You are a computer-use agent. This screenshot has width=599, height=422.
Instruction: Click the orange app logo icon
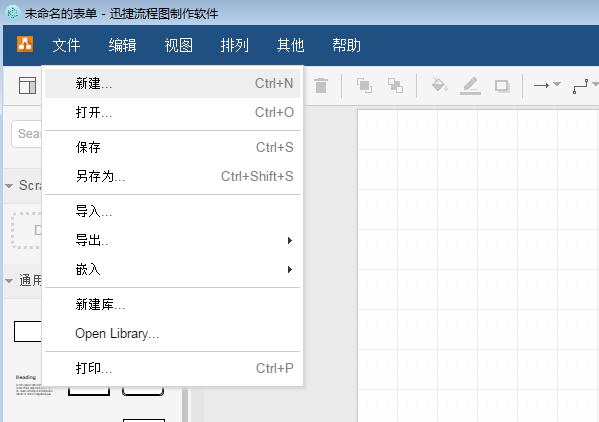[25, 44]
